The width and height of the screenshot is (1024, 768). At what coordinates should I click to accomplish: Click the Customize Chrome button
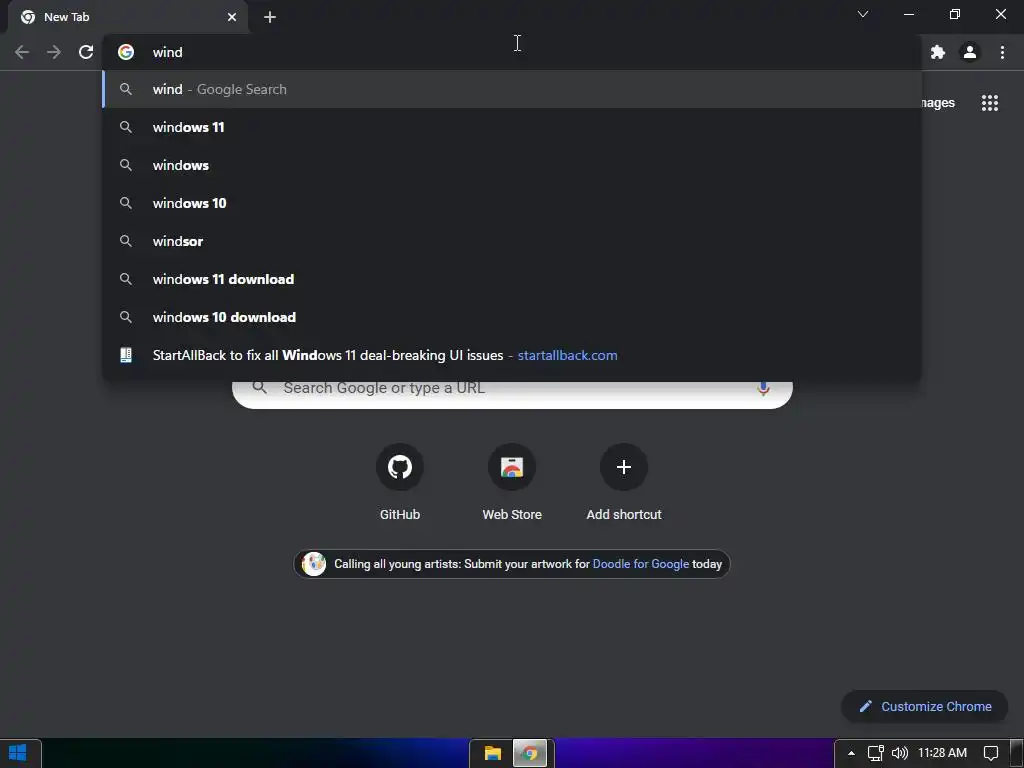coord(925,706)
